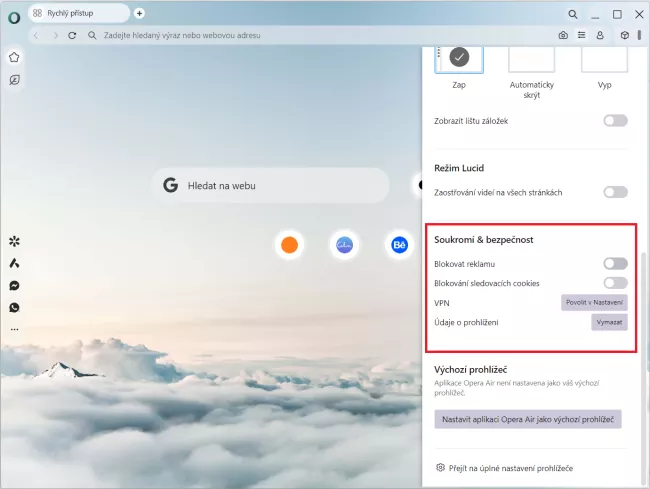Take a snapshot with the camera icon

coord(563,35)
